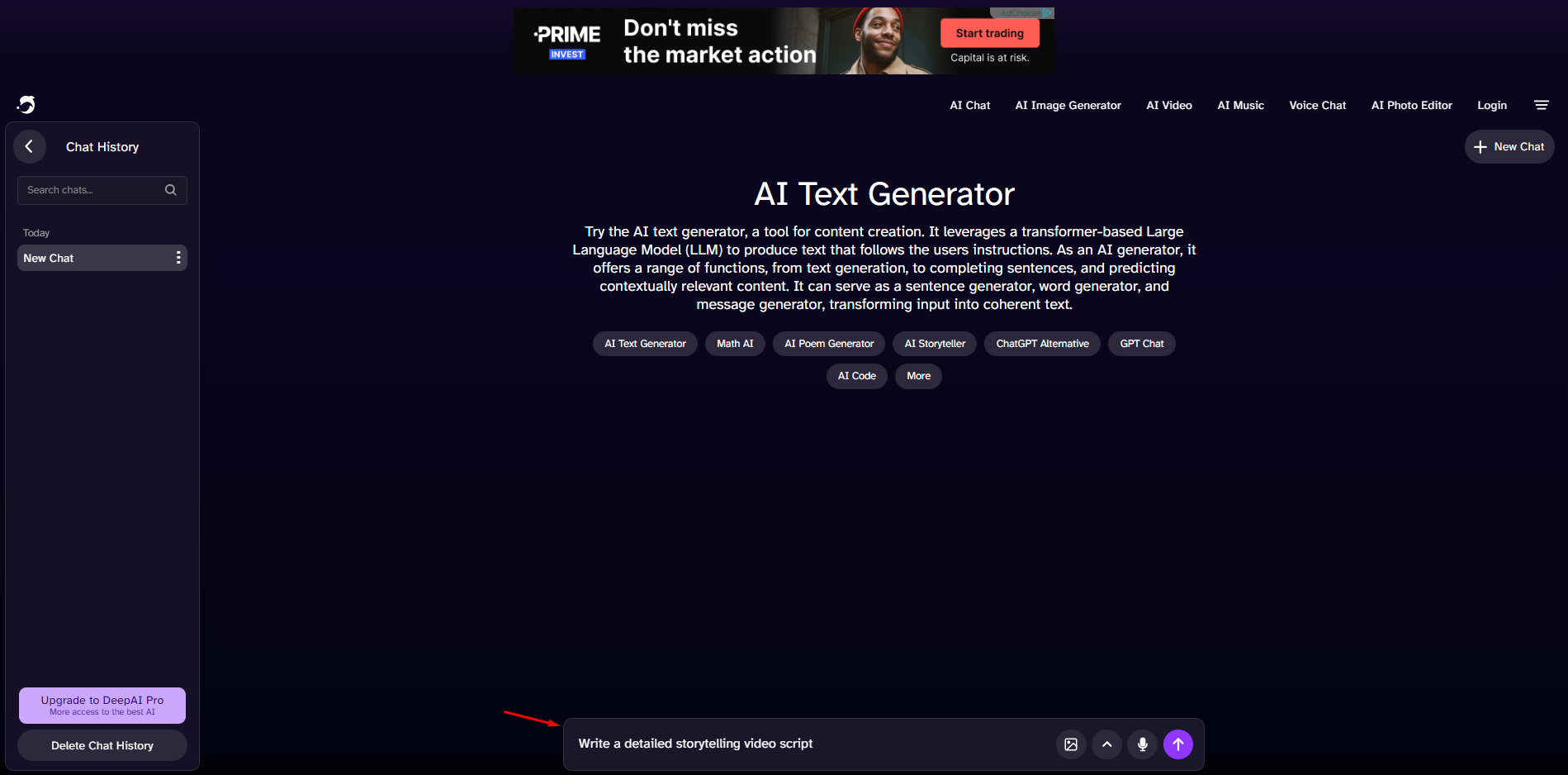Viewport: 1568px width, 775px height.
Task: Delete Chat History
Action: 102,744
